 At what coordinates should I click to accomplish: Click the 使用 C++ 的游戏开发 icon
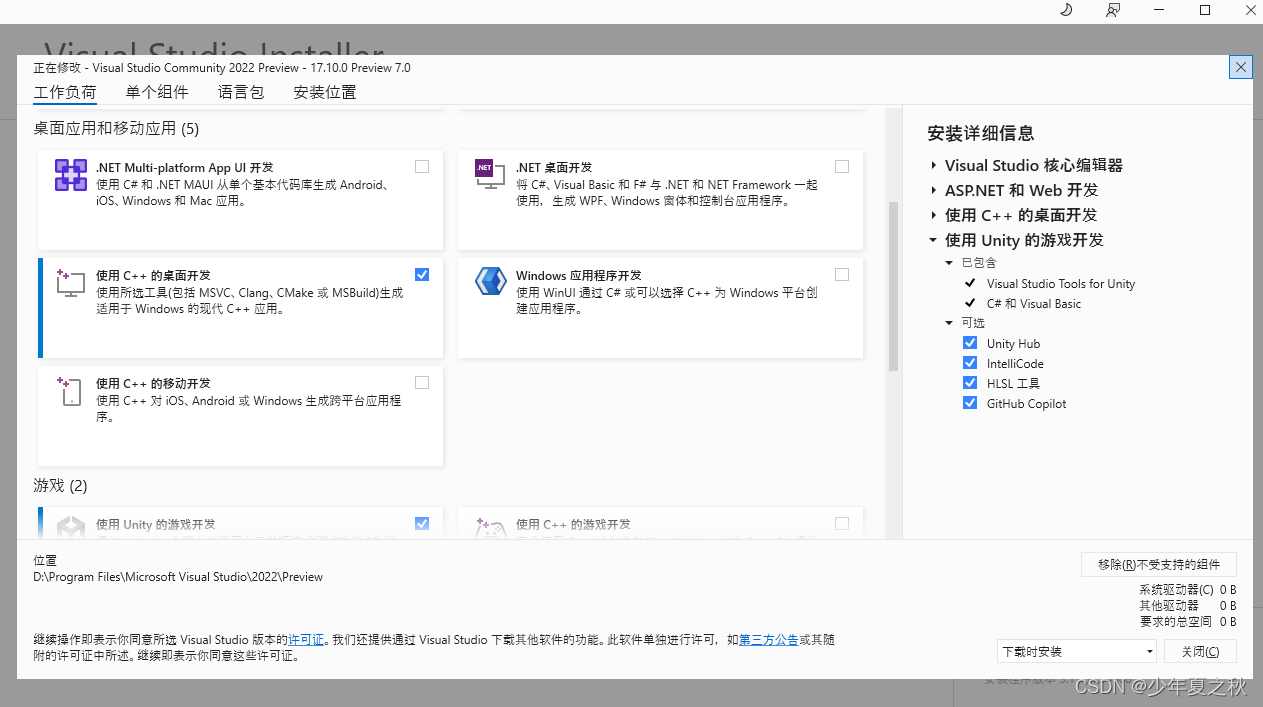490,528
